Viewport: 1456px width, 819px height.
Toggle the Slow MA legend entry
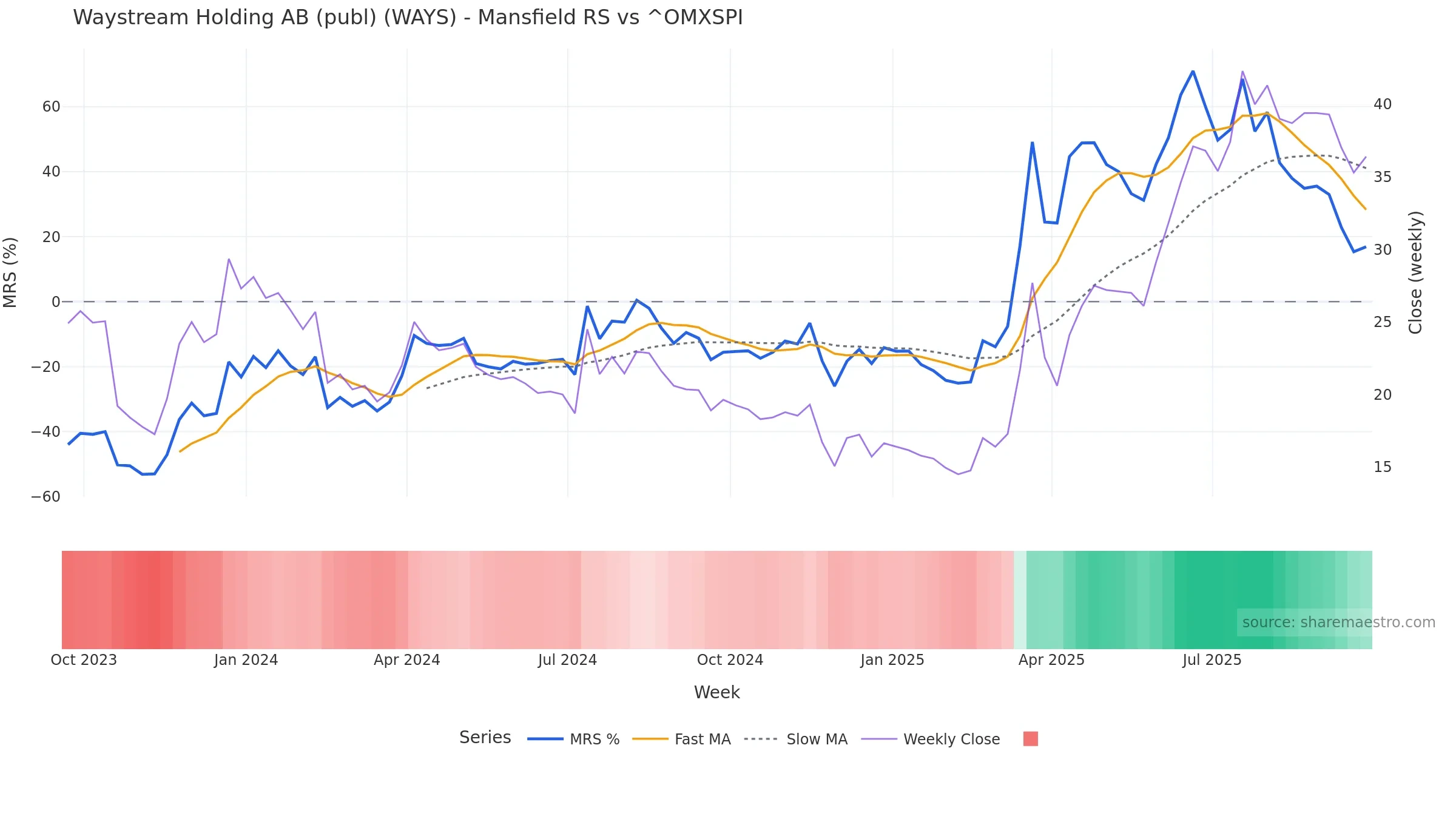pyautogui.click(x=795, y=739)
